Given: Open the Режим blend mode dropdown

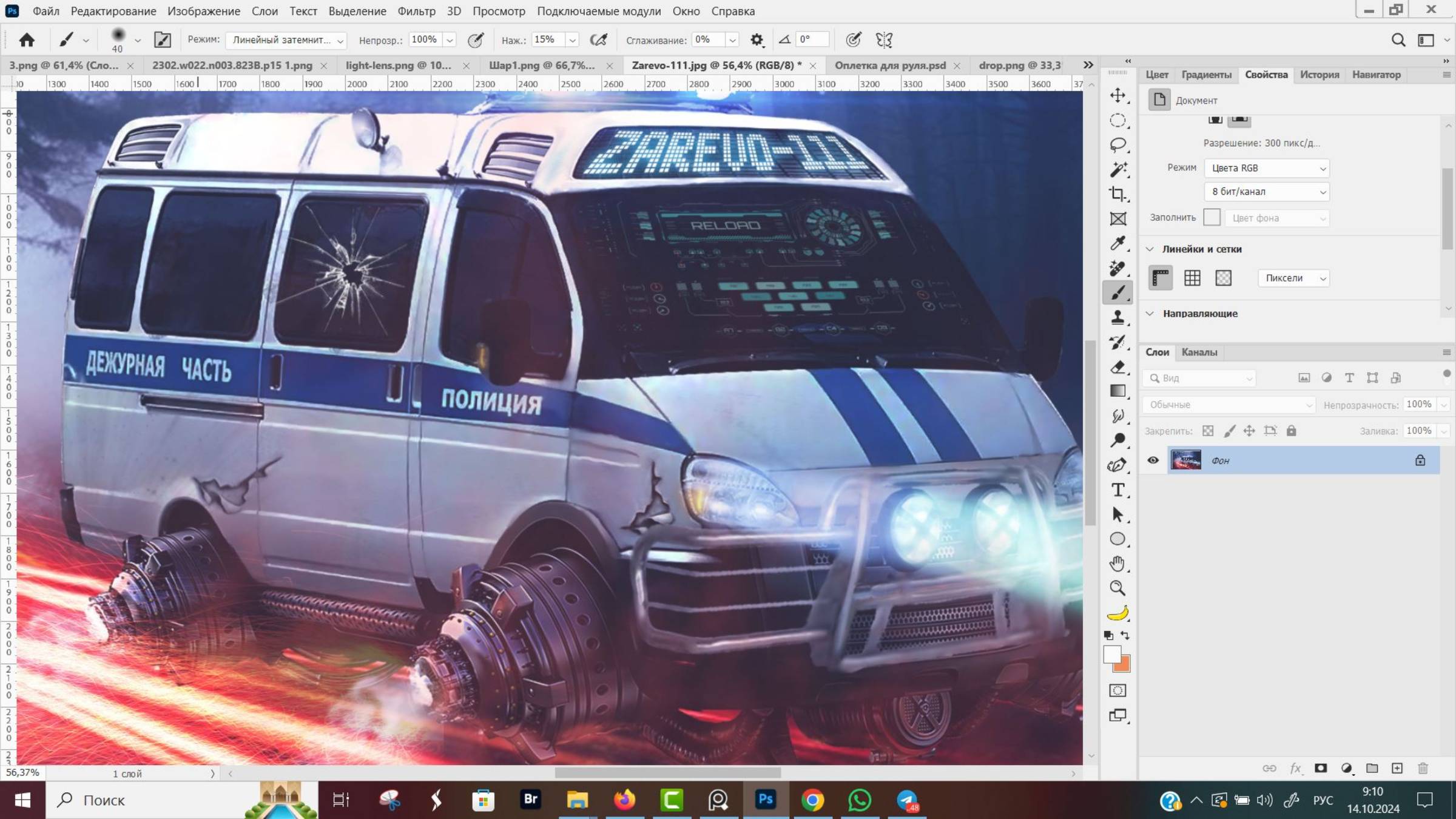Looking at the screenshot, I should coord(286,40).
